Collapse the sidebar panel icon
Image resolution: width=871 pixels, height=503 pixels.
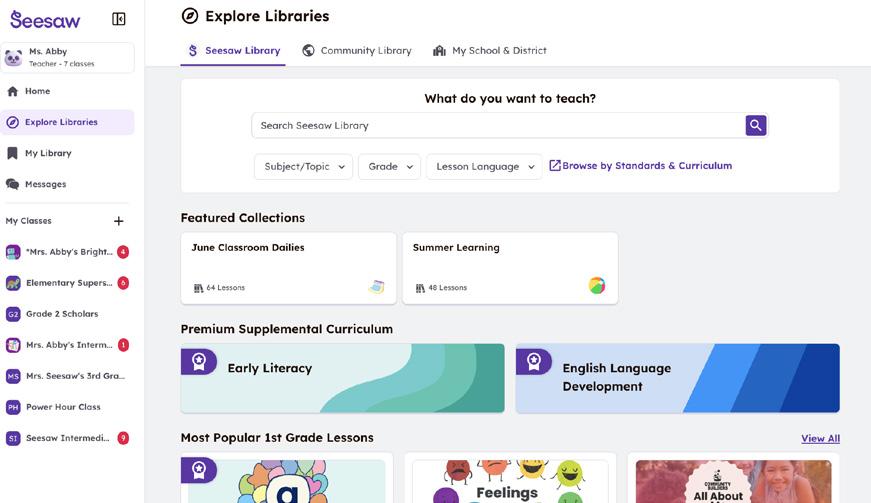[118, 19]
